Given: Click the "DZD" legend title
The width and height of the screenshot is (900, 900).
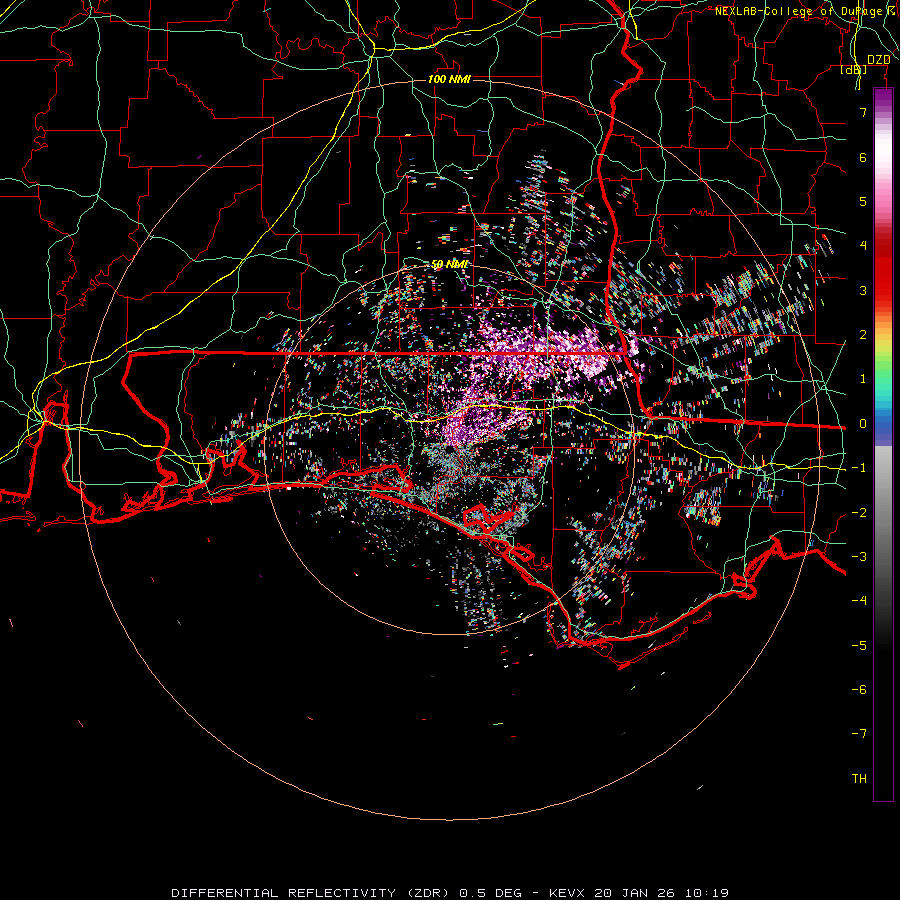Looking at the screenshot, I should (878, 60).
